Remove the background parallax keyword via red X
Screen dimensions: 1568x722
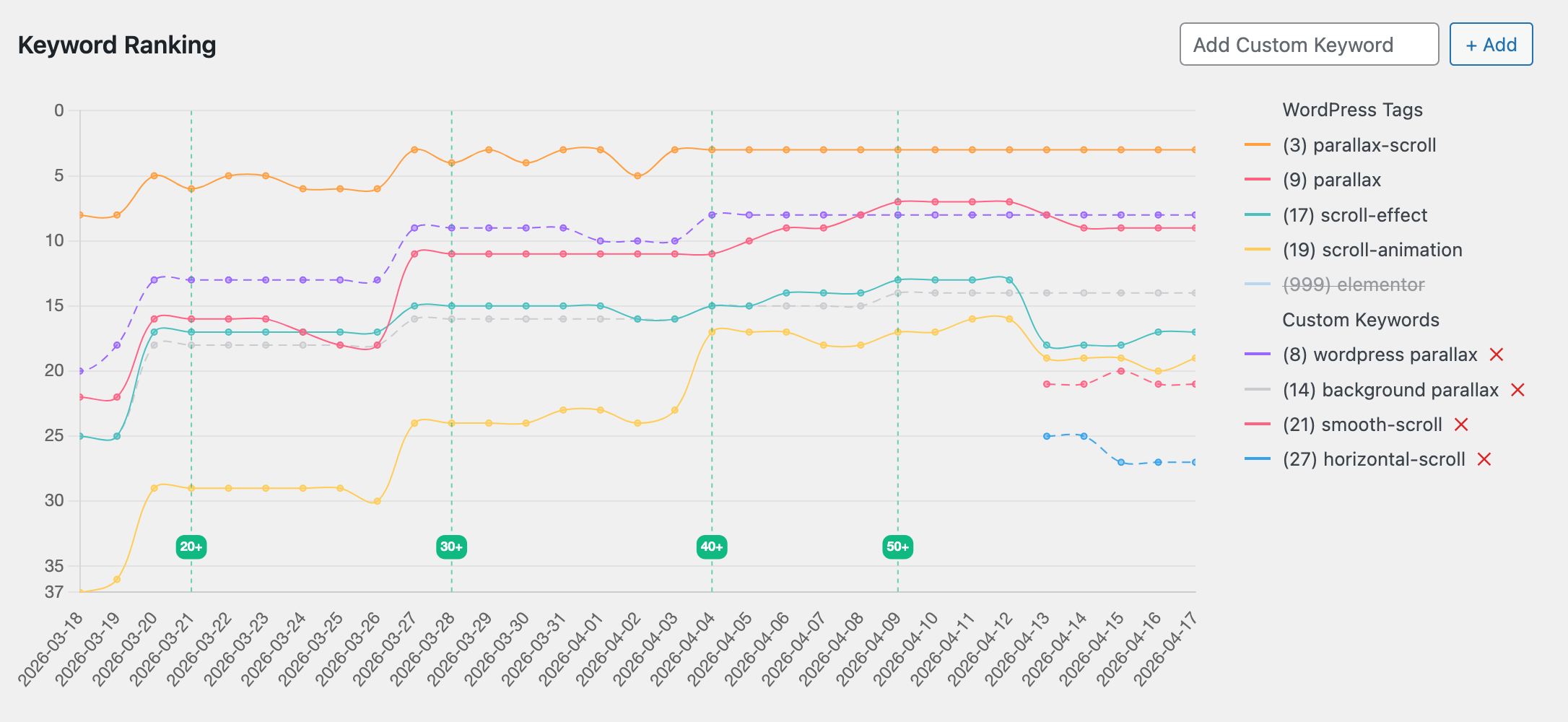point(1517,390)
